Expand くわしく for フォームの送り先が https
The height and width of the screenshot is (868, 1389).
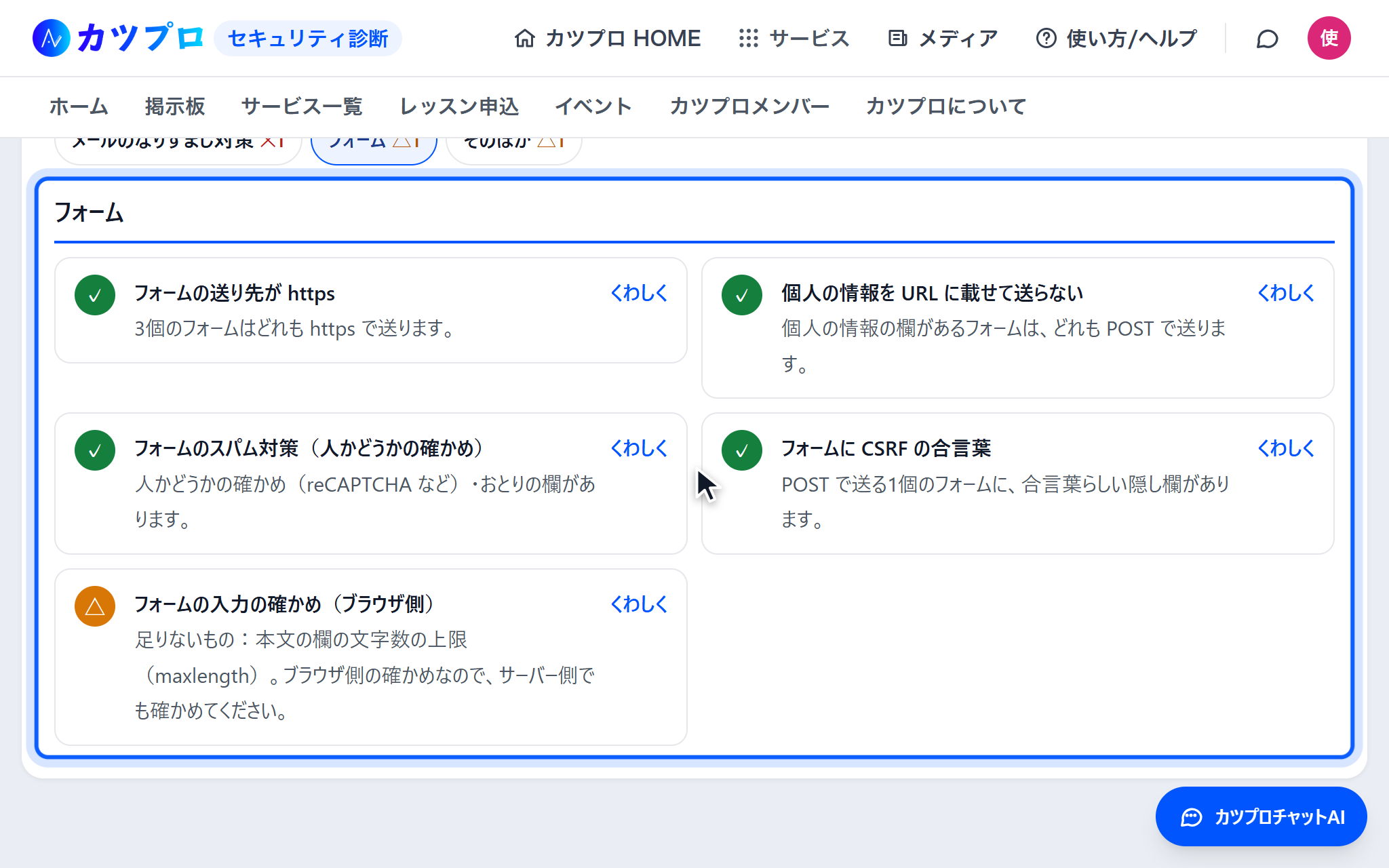[x=639, y=293]
